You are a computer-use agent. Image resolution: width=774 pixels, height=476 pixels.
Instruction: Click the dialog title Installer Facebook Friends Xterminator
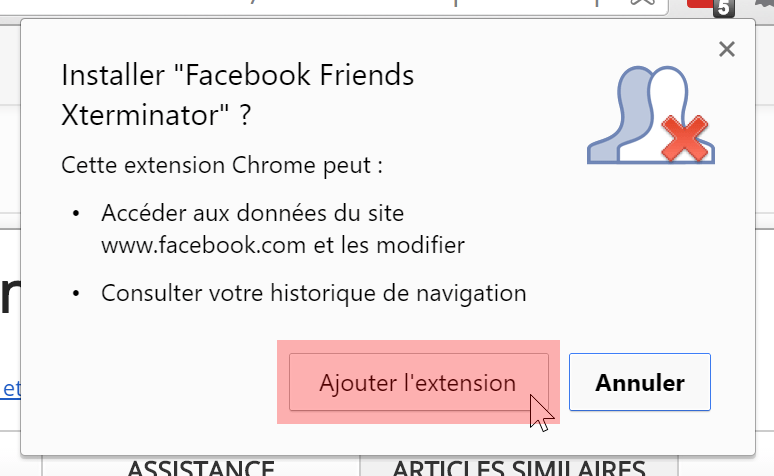(237, 95)
